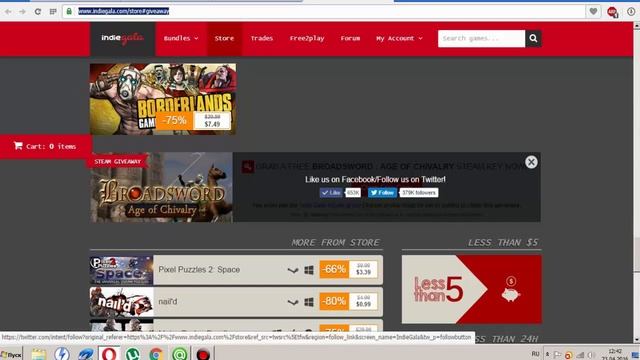Click the Borderlands -75% discount badge
Screen dimensions: 640x360
[x=174, y=120]
